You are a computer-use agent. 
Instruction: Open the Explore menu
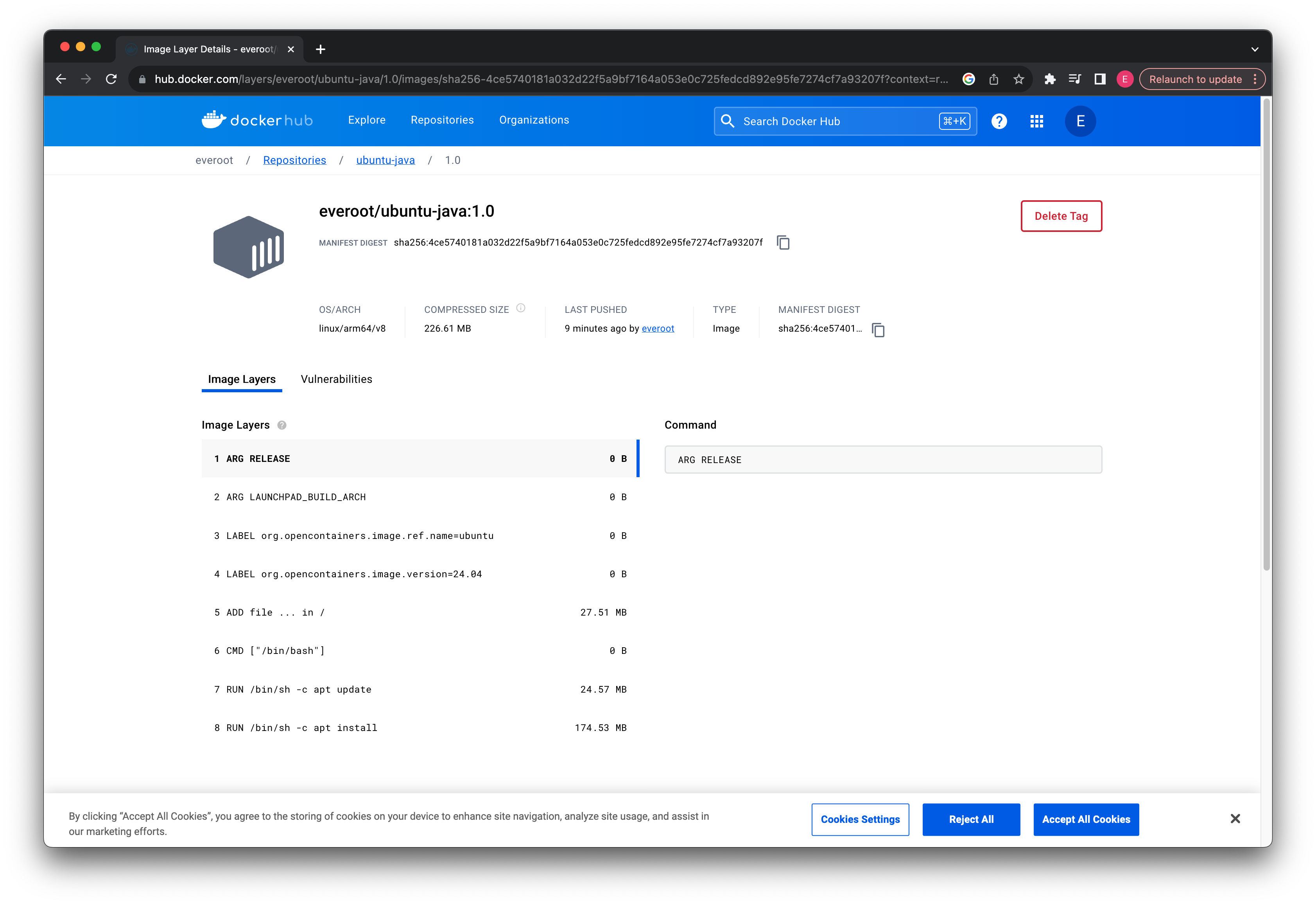click(367, 120)
